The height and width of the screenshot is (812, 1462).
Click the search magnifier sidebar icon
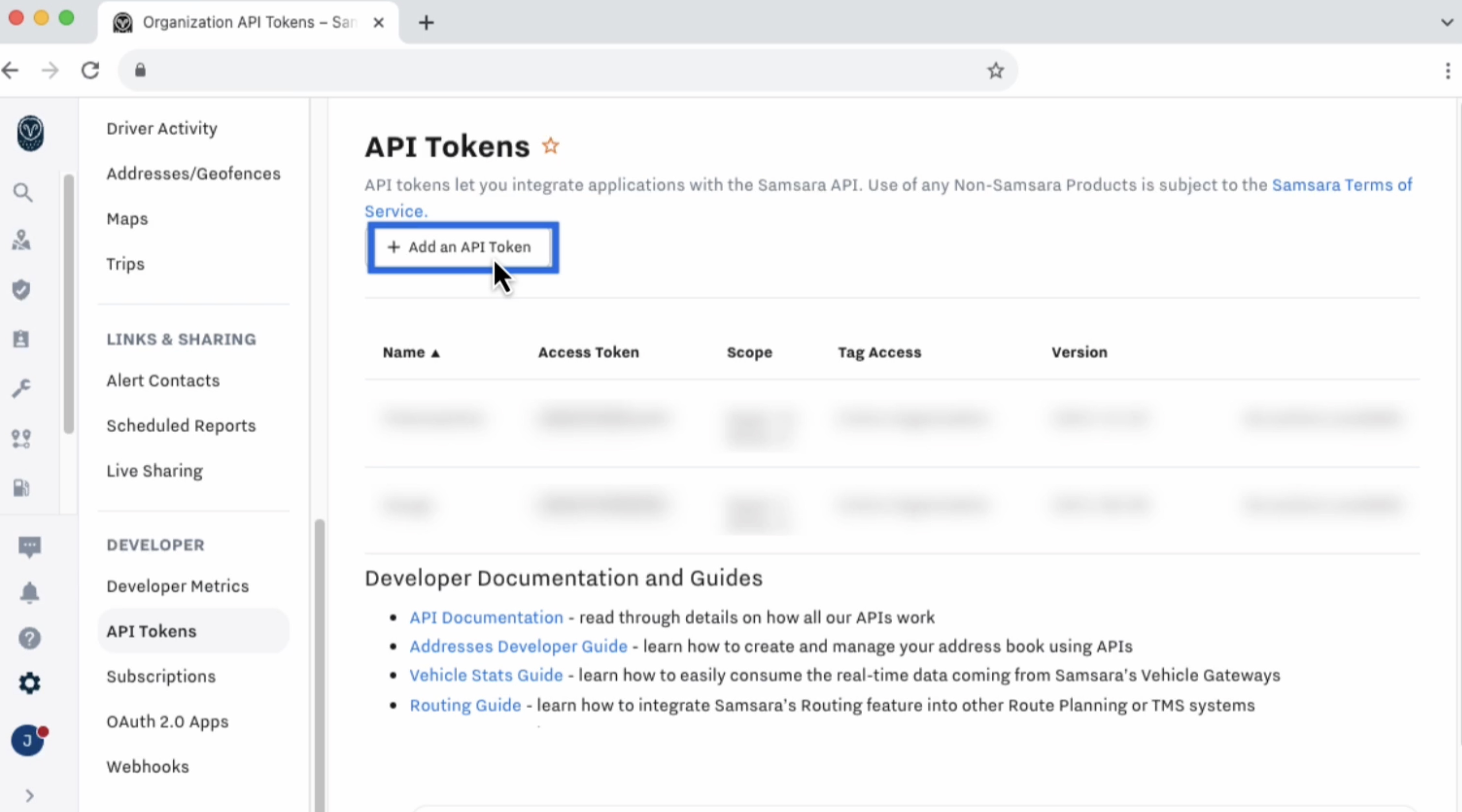click(23, 193)
